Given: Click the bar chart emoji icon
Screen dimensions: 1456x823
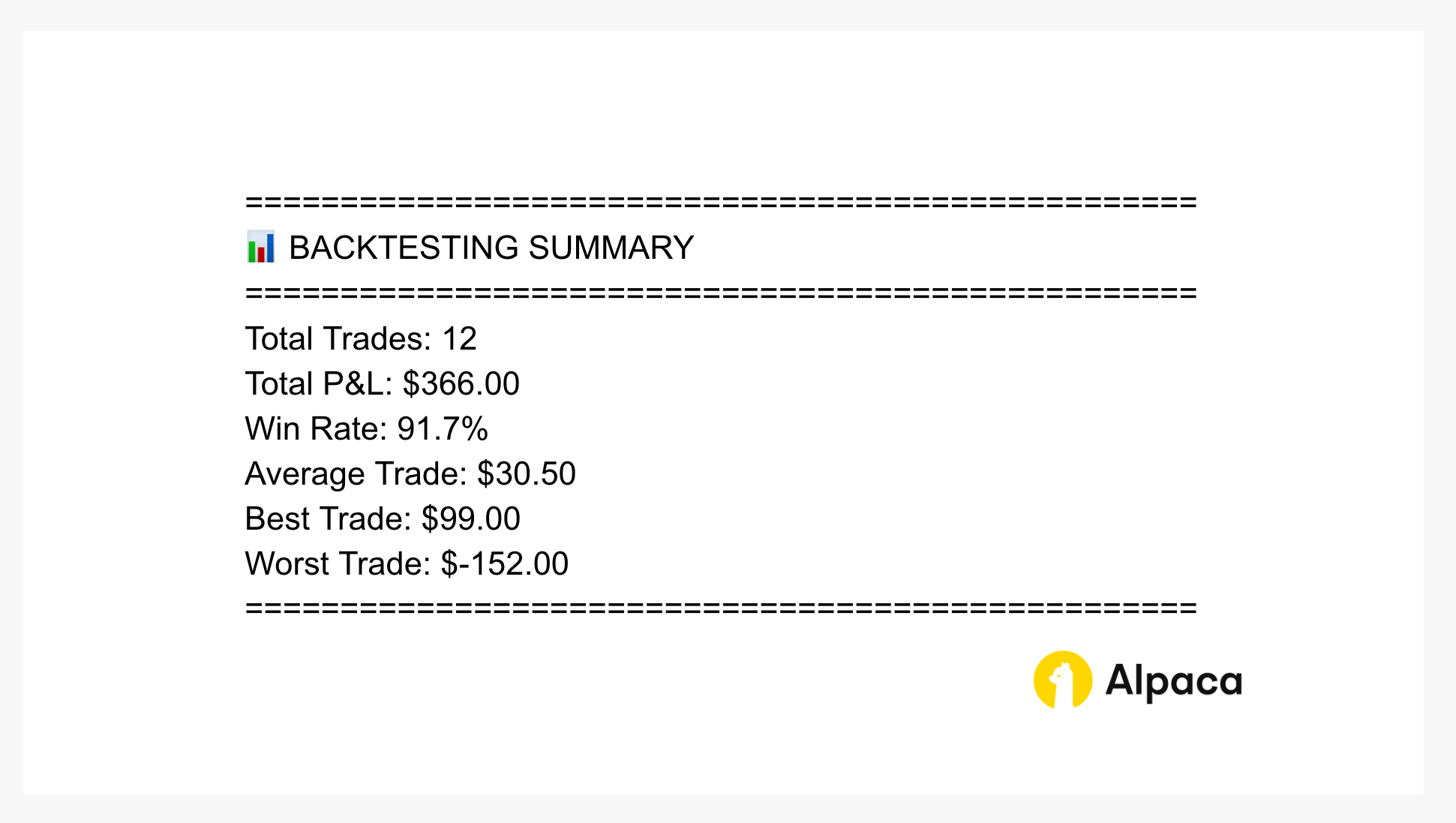Looking at the screenshot, I should (x=260, y=247).
